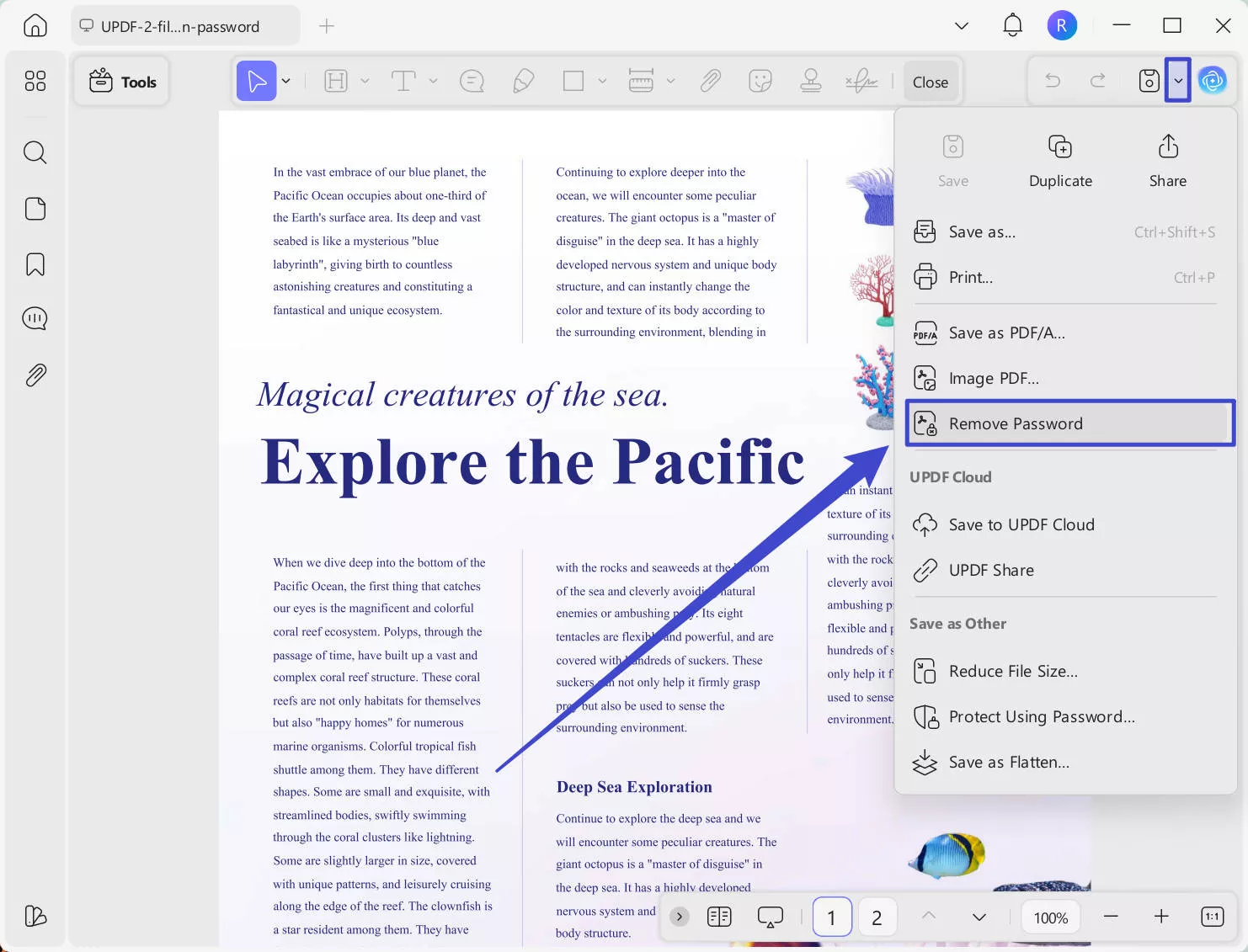Select the comment note tool
Viewport: 1248px width, 952px height.
click(x=472, y=82)
